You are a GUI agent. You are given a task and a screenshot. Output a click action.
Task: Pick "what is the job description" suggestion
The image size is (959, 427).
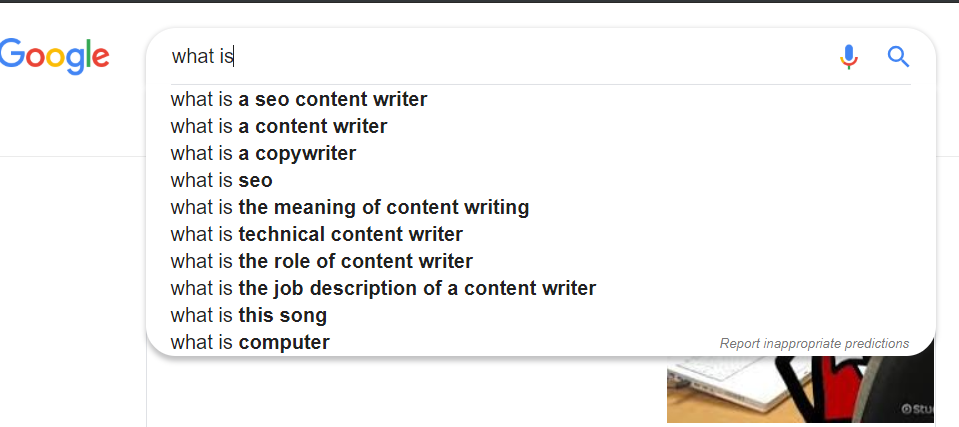pos(383,289)
